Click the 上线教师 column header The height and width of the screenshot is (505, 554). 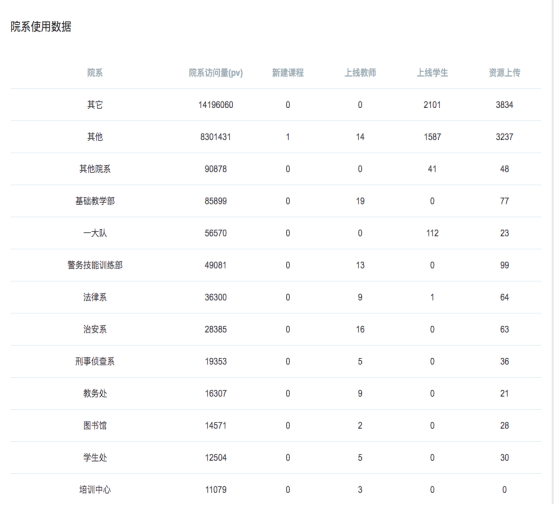coord(360,73)
